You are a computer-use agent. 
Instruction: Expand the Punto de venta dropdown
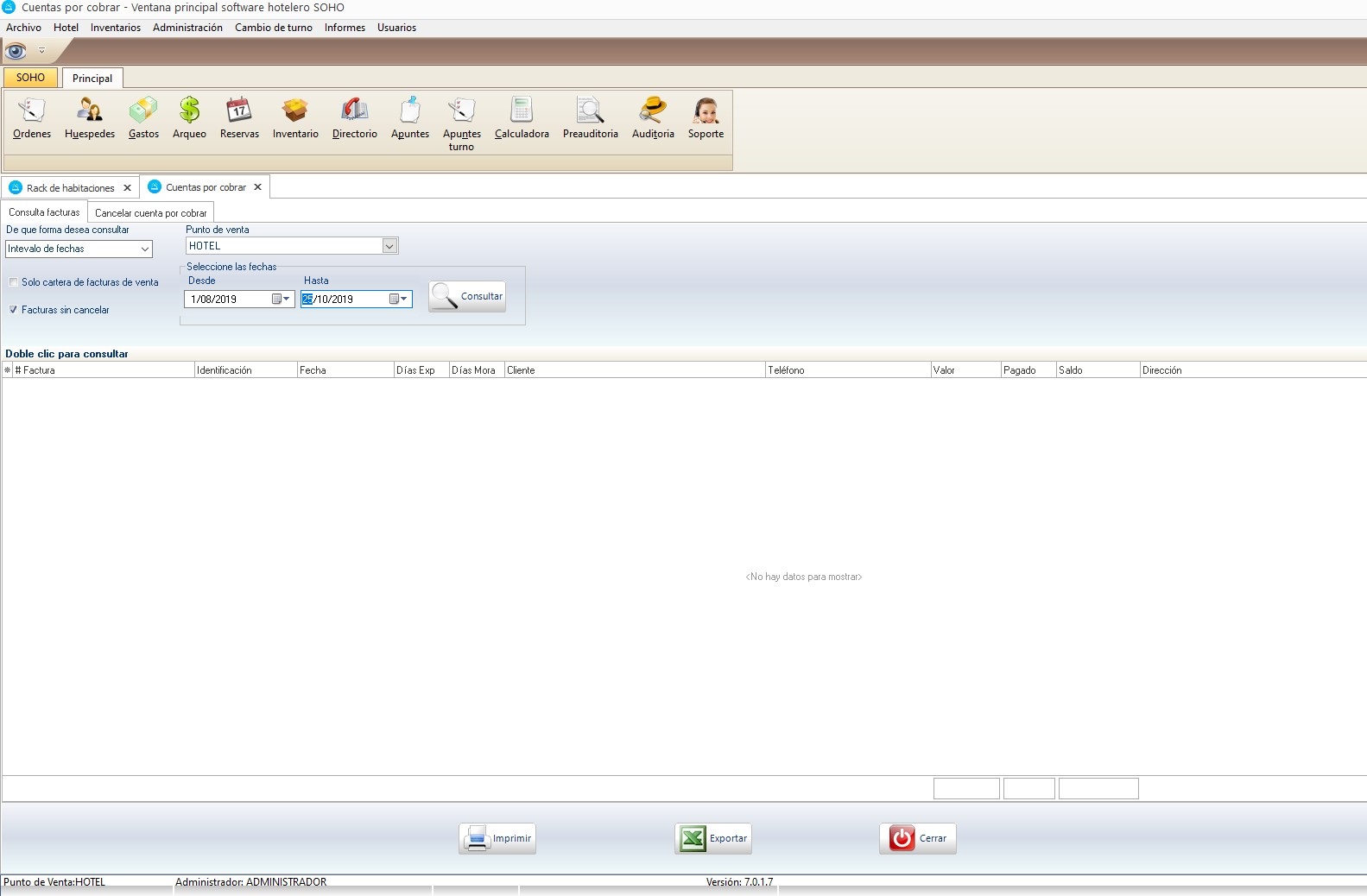[389, 246]
